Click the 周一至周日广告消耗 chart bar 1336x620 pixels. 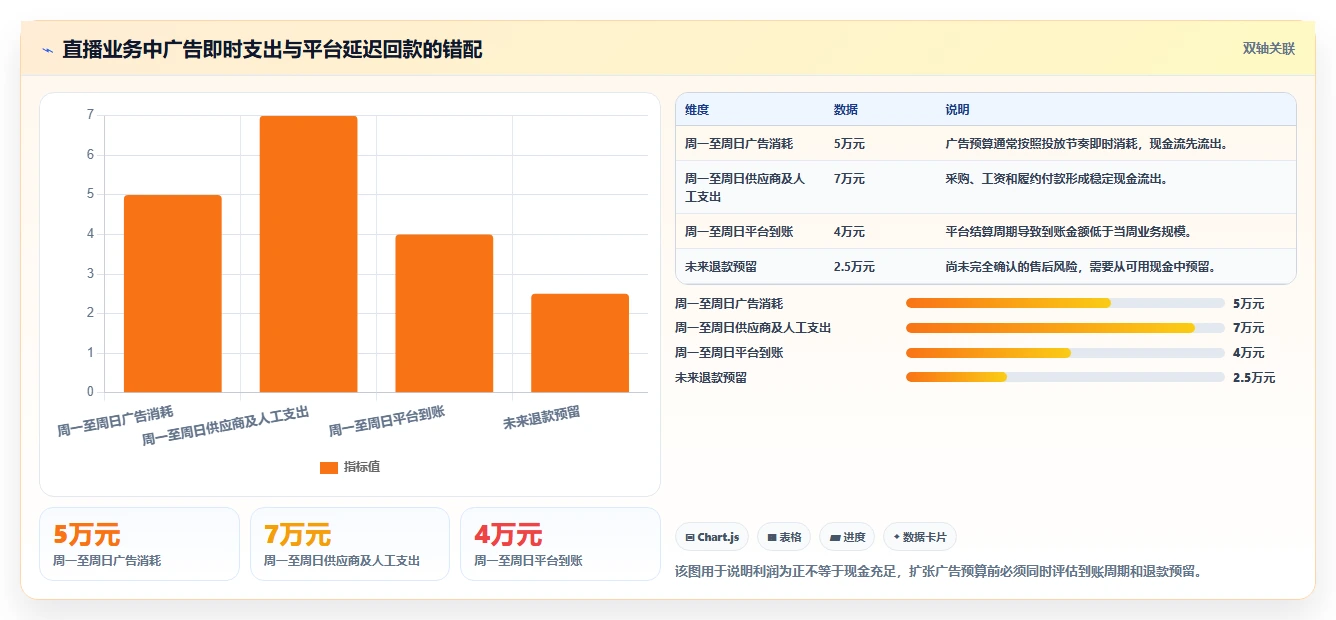pos(172,293)
